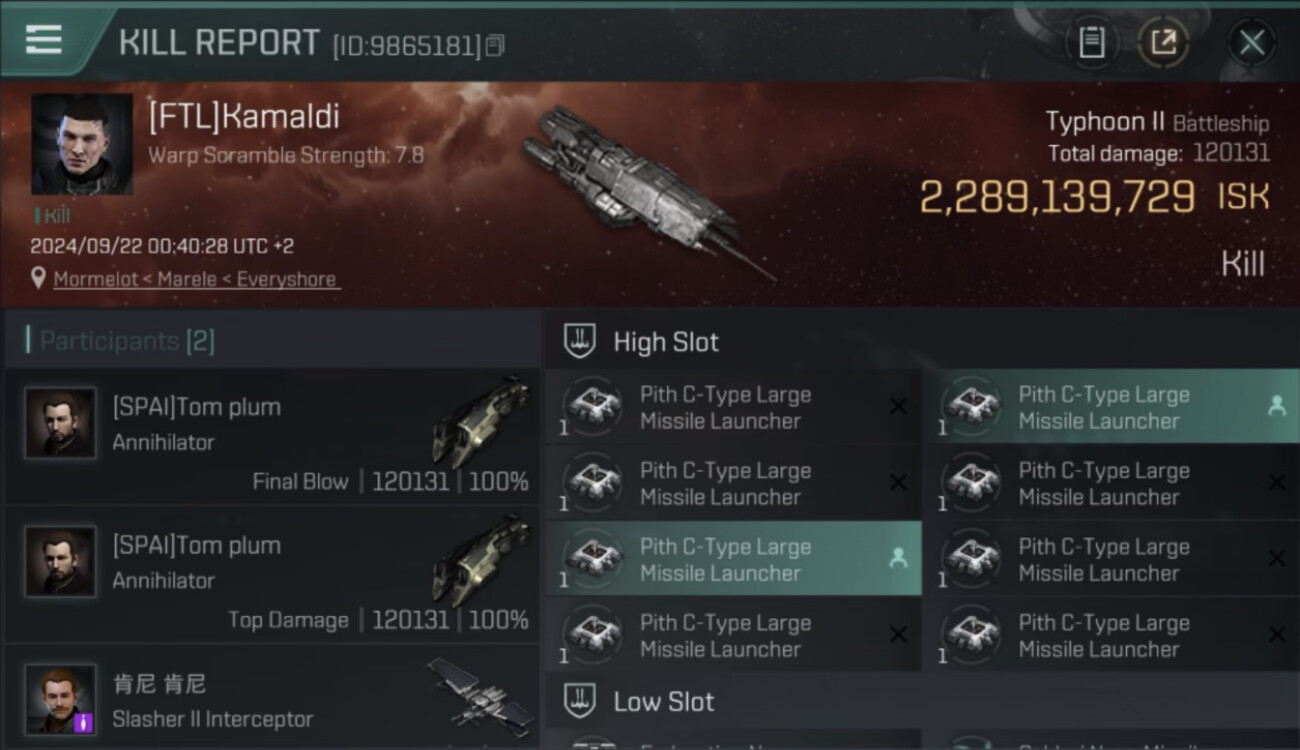Viewport: 1300px width, 750px height.
Task: Close the kill report window
Action: (1251, 42)
